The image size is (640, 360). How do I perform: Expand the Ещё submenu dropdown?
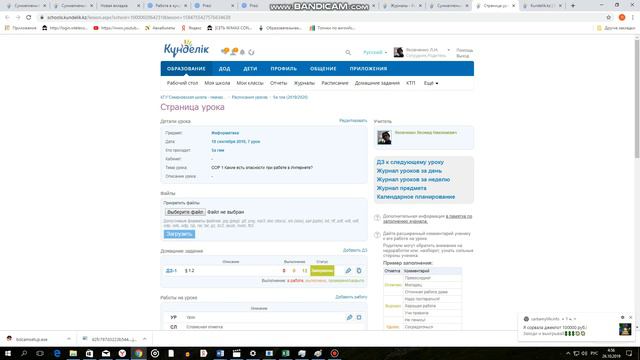pyautogui.click(x=431, y=83)
